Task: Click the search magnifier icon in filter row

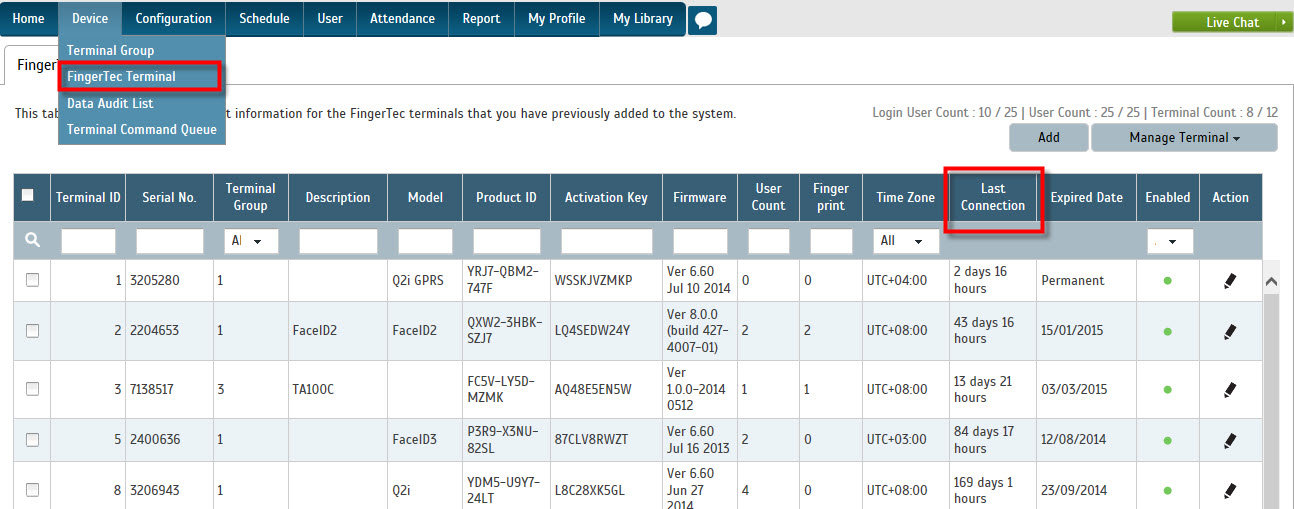Action: pyautogui.click(x=33, y=240)
